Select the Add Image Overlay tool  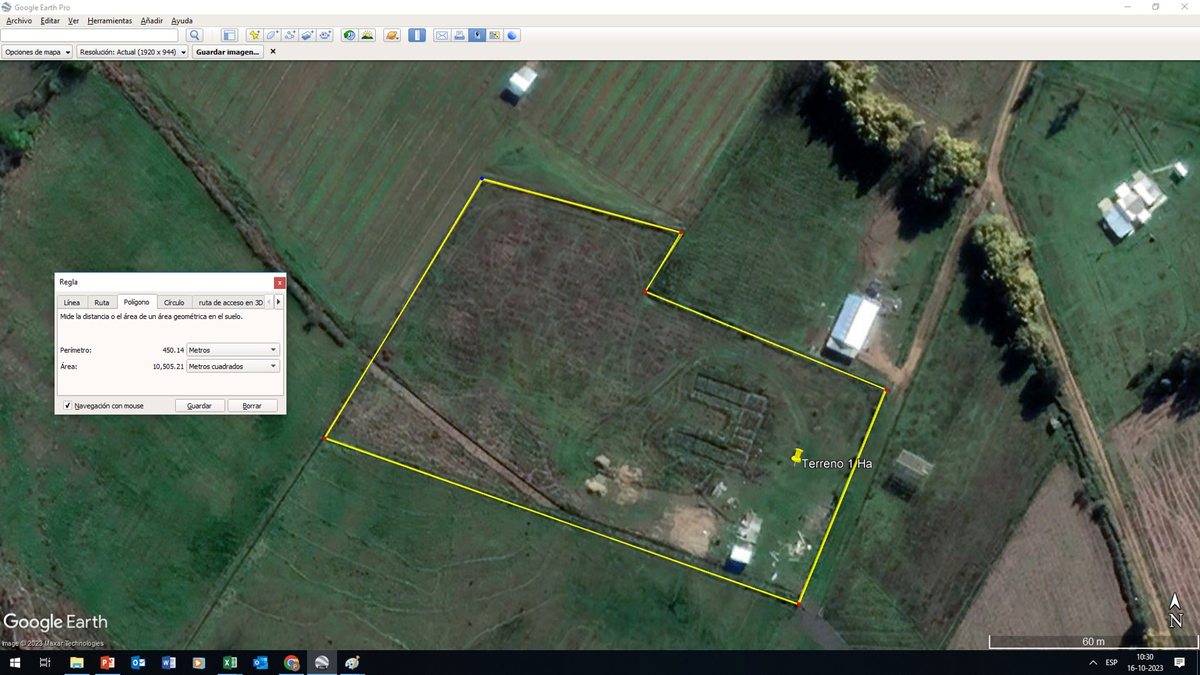(307, 35)
